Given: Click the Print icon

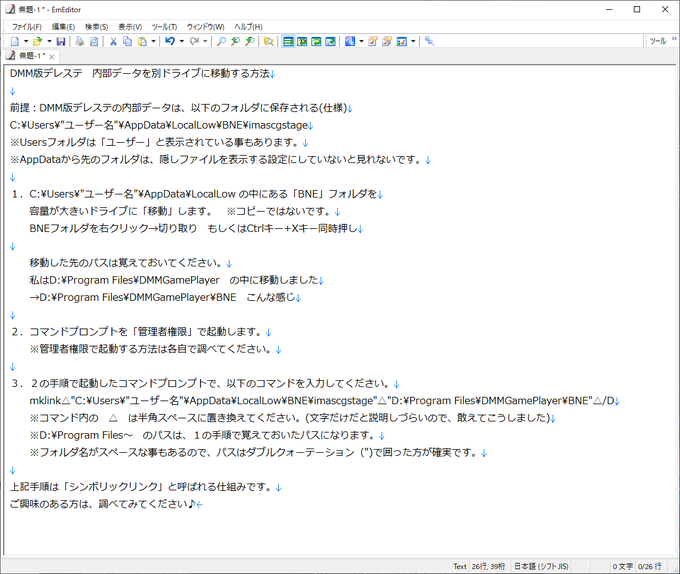Looking at the screenshot, I should 80,41.
